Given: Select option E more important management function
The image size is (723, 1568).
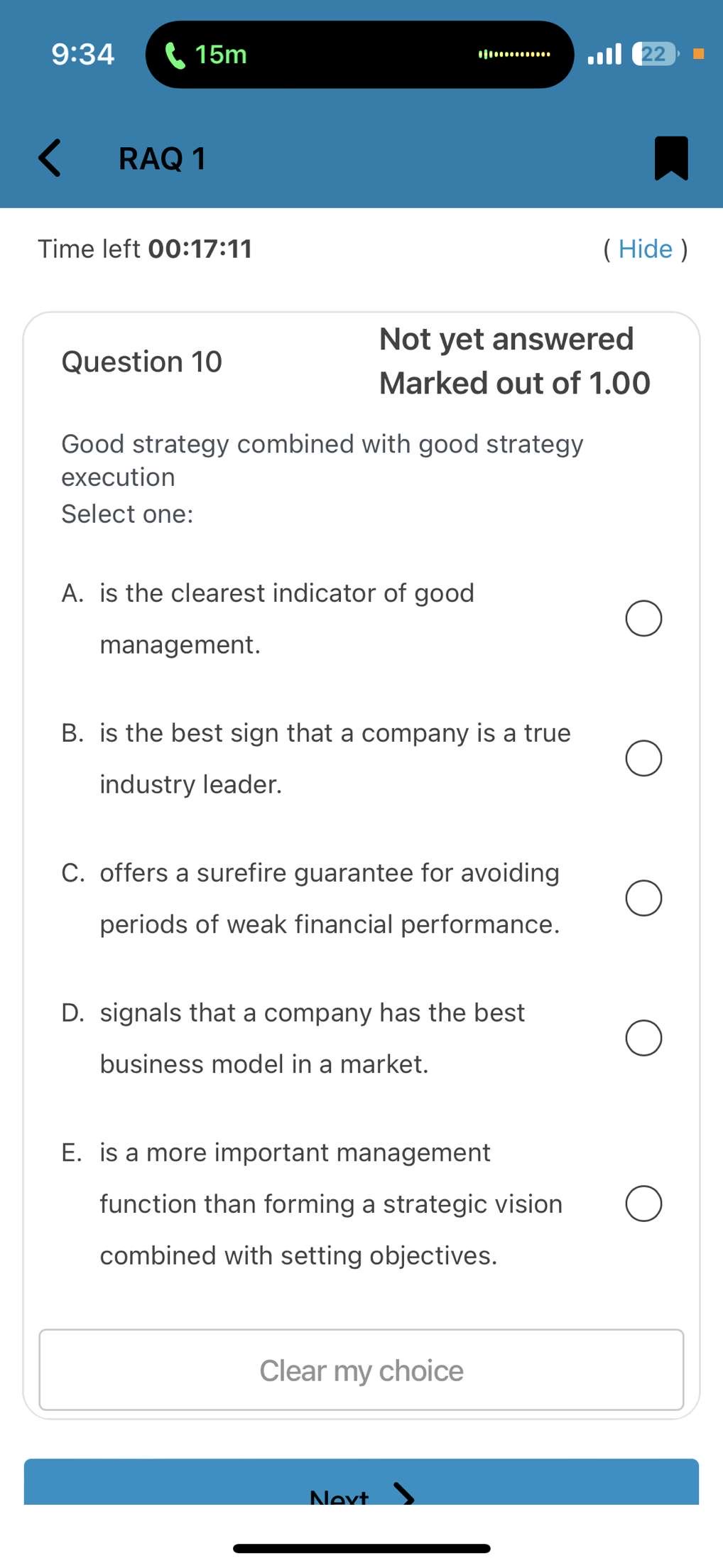Looking at the screenshot, I should pos(643,1204).
